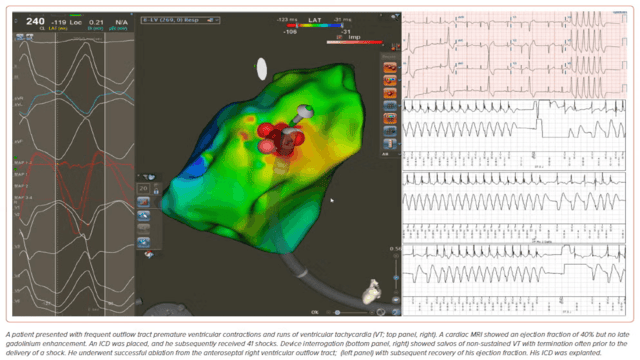Click the -119 LAT value
The height and width of the screenshot is (360, 640).
(x=59, y=22)
